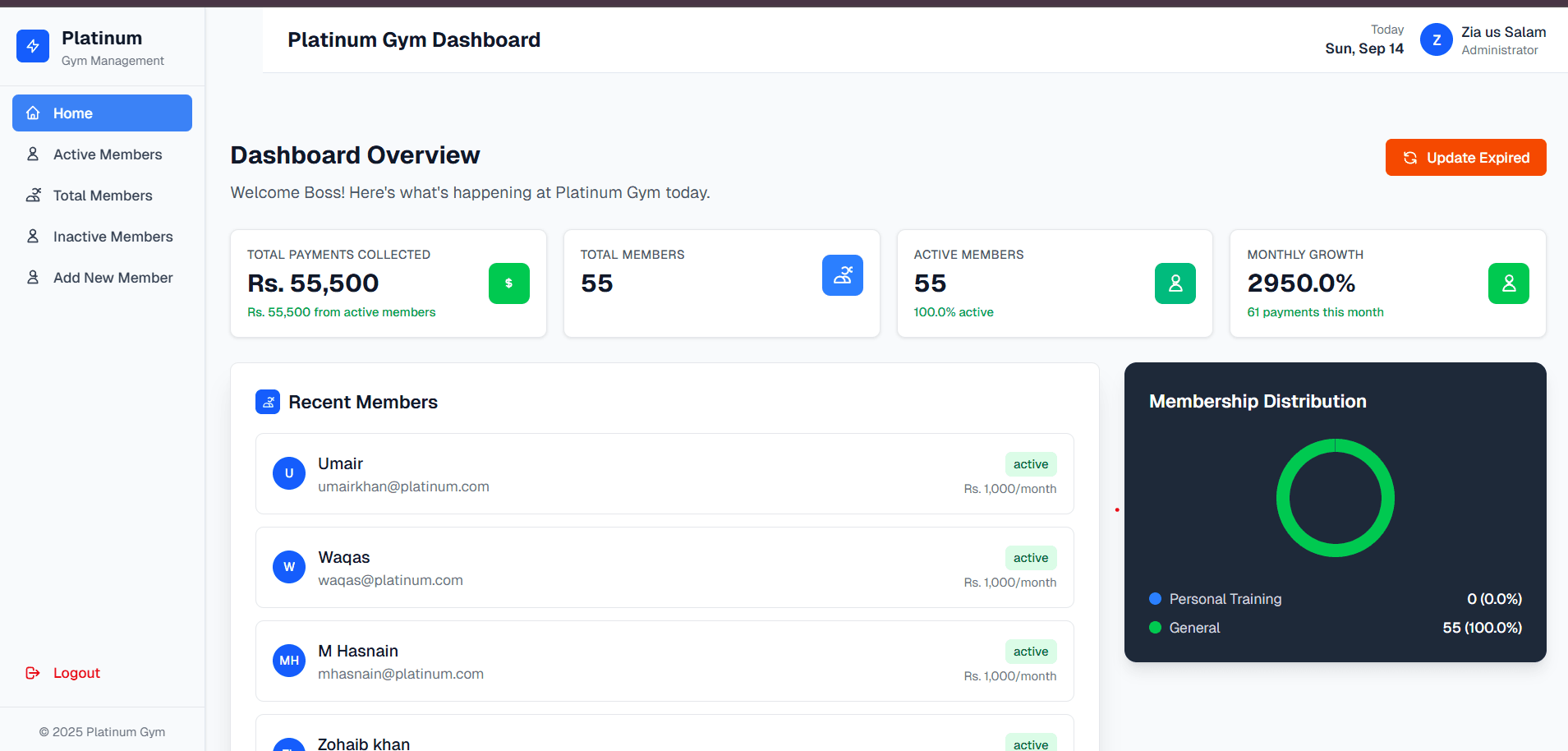Toggle the General legend entry
Viewport: 1568px width, 751px height.
pyautogui.click(x=1194, y=627)
